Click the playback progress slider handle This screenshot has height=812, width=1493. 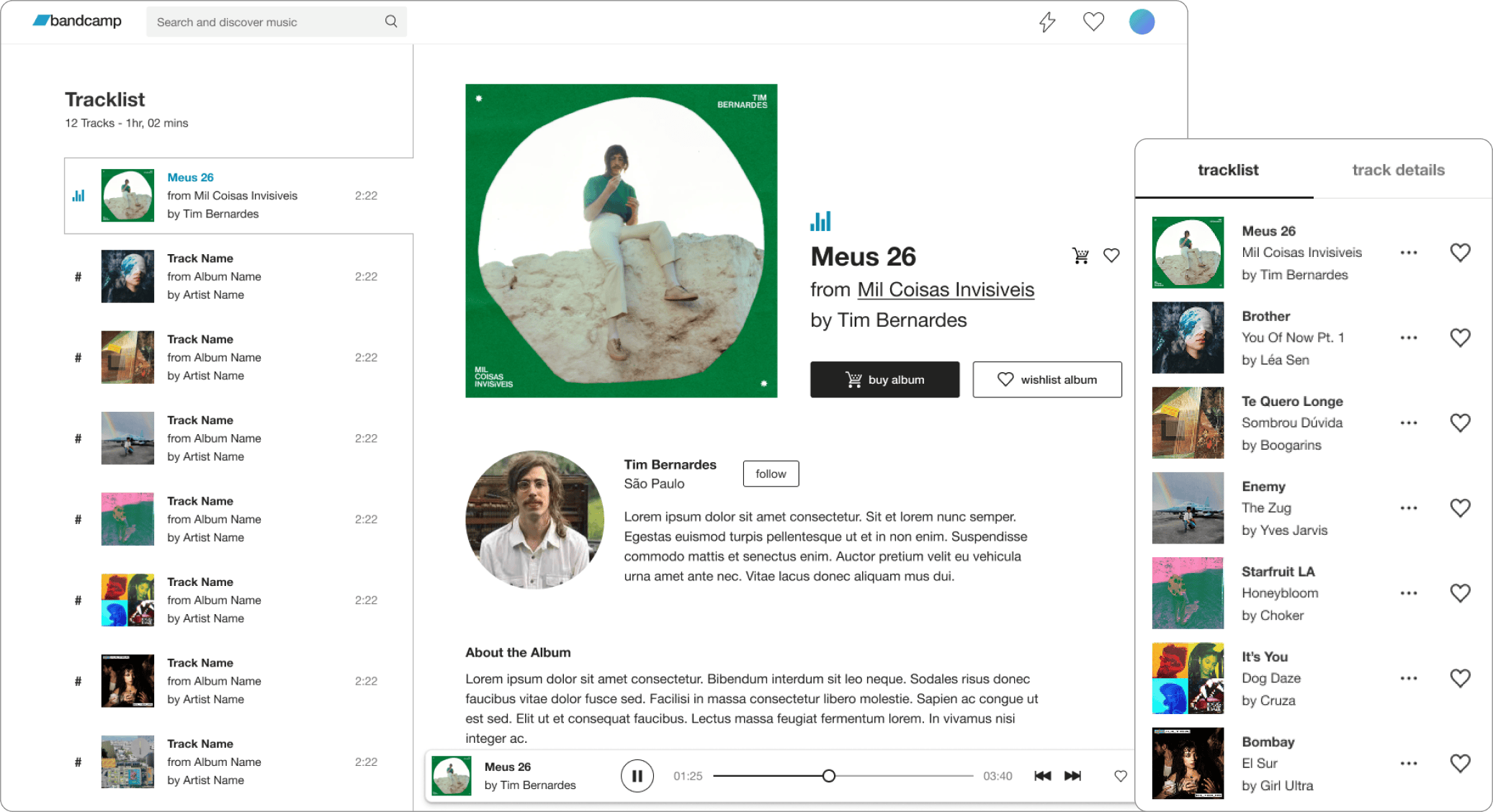(829, 776)
